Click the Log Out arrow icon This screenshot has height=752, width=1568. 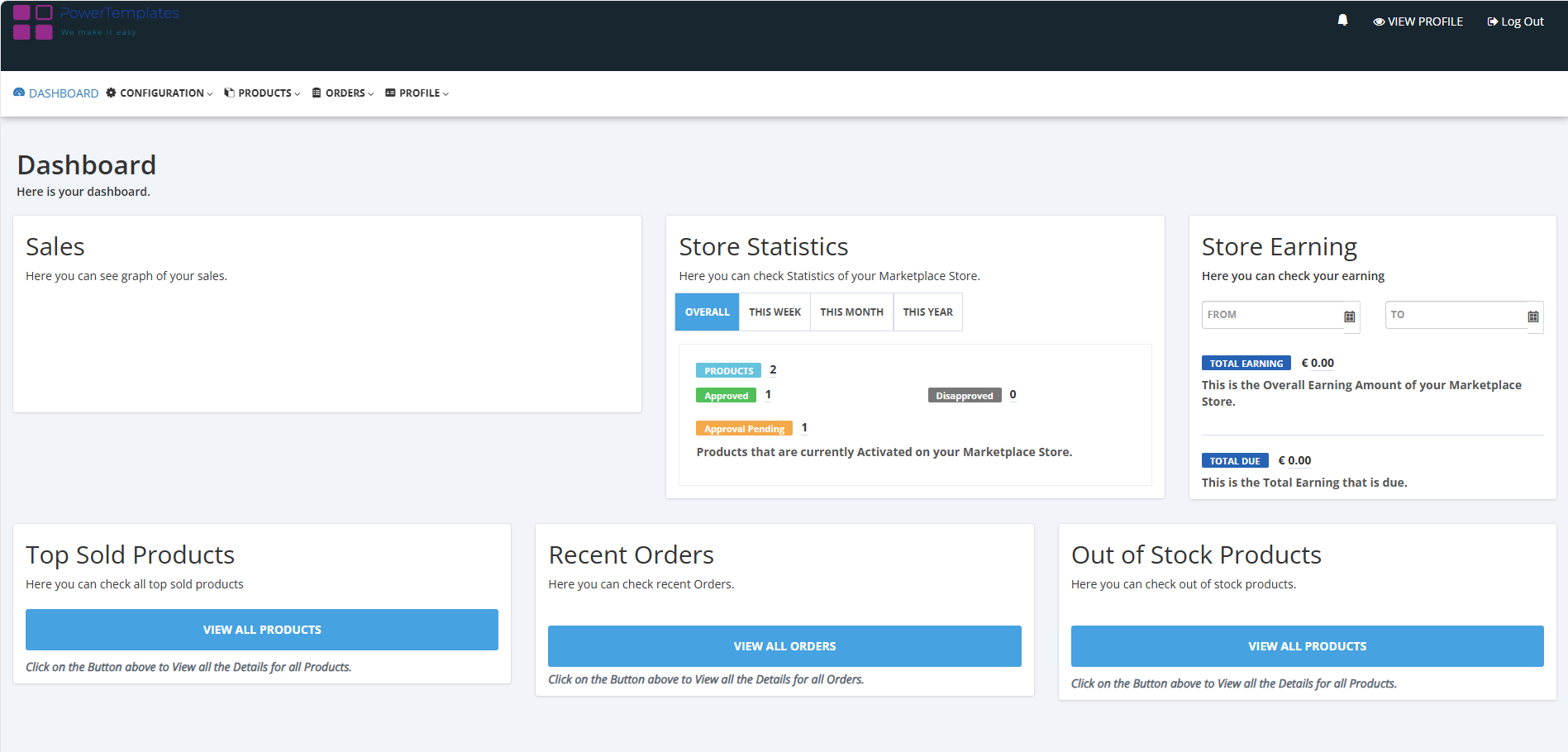coord(1492,22)
